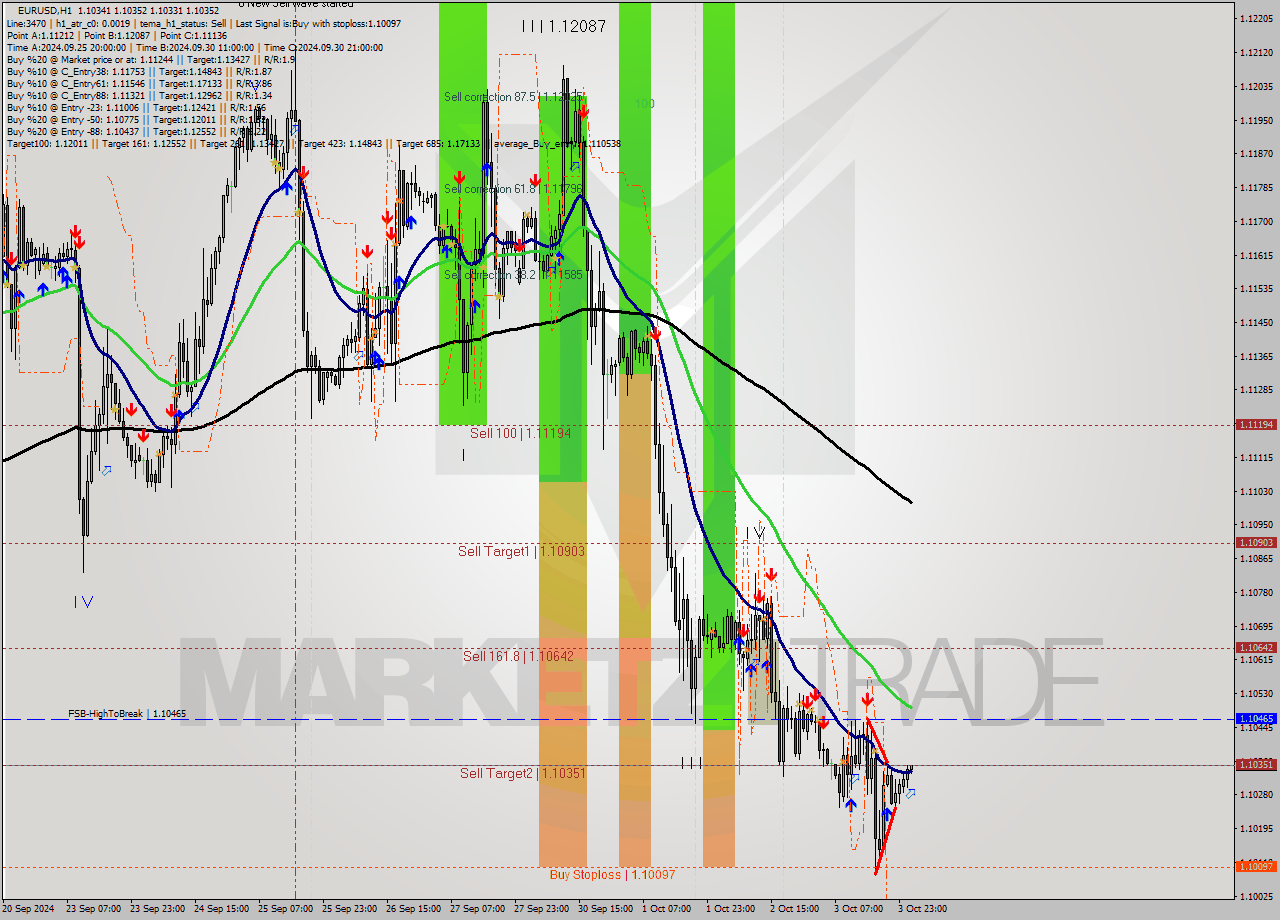The width and height of the screenshot is (1280, 920).
Task: Click 'Buy %20 @ Market price' entry line
Action: point(150,59)
